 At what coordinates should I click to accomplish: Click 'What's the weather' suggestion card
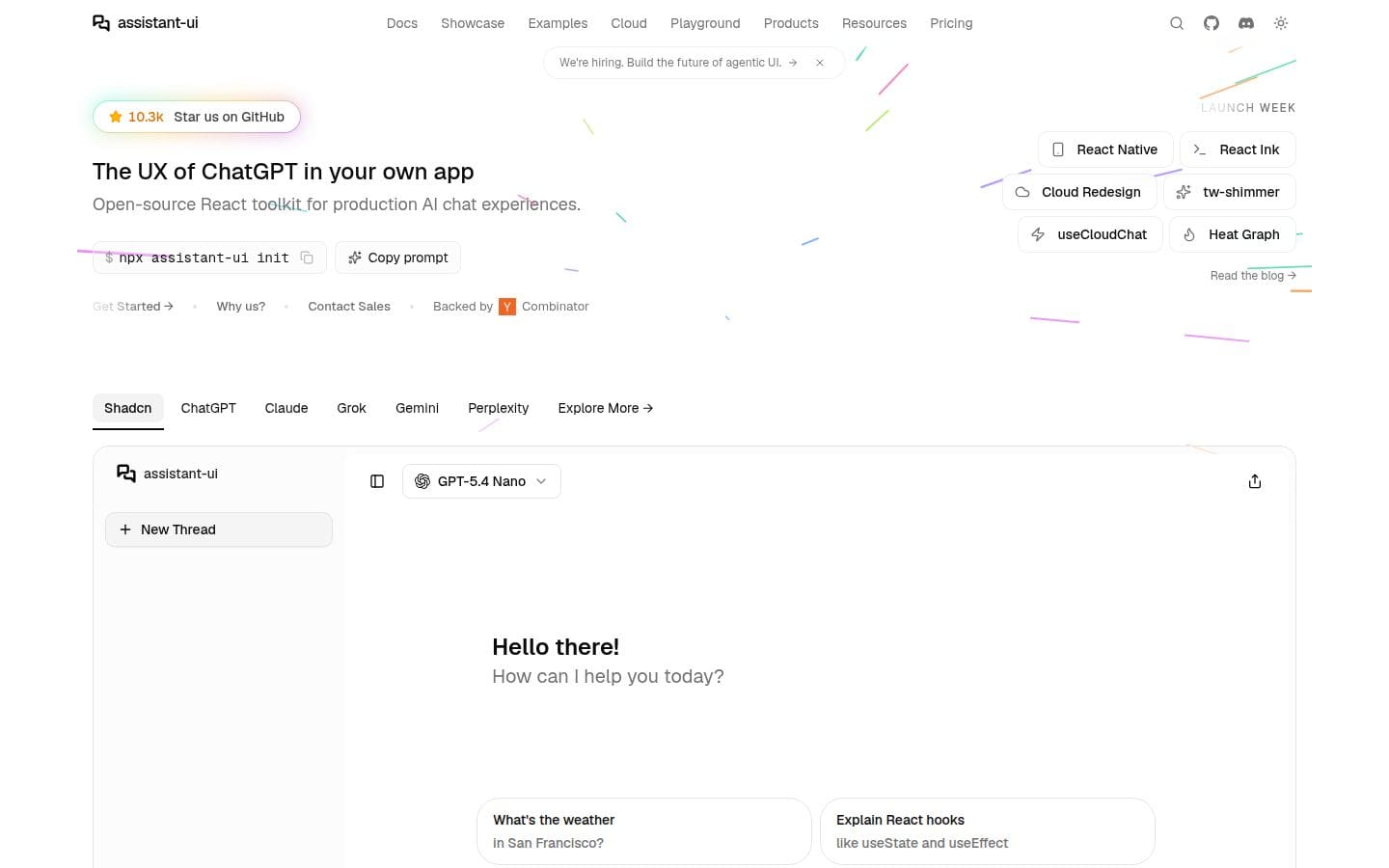644,831
